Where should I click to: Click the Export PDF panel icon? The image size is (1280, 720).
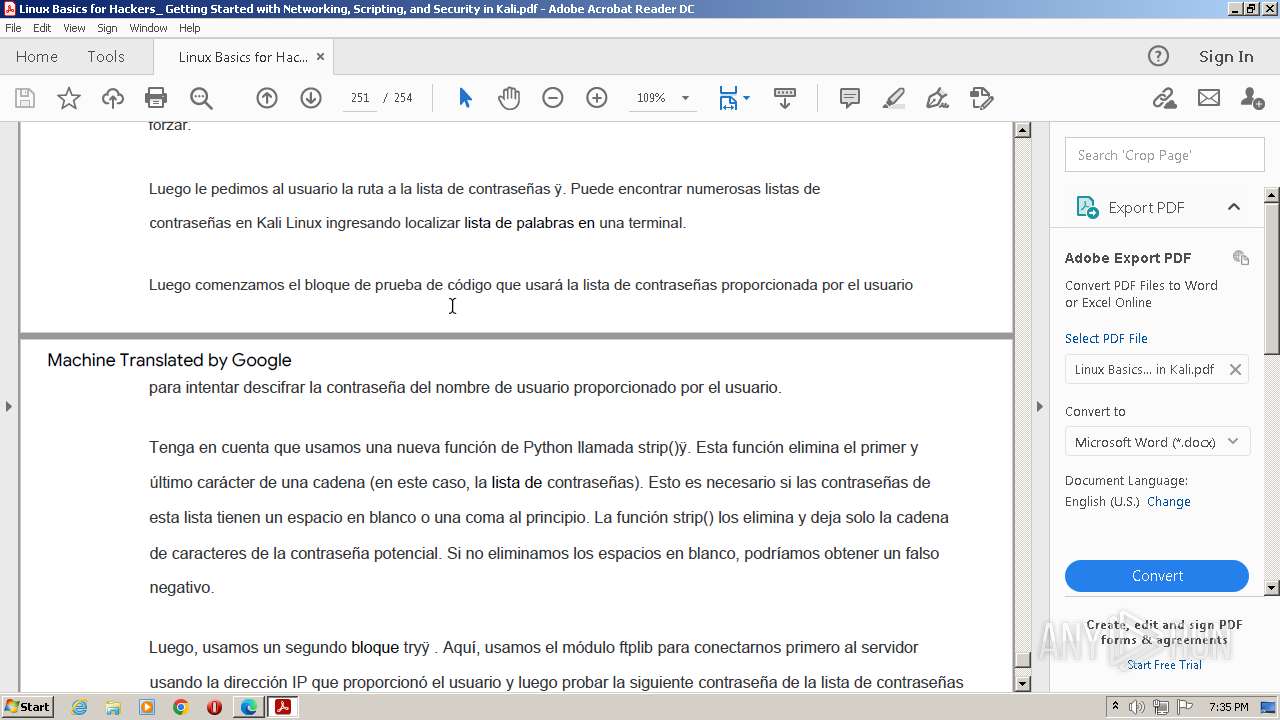[1087, 207]
